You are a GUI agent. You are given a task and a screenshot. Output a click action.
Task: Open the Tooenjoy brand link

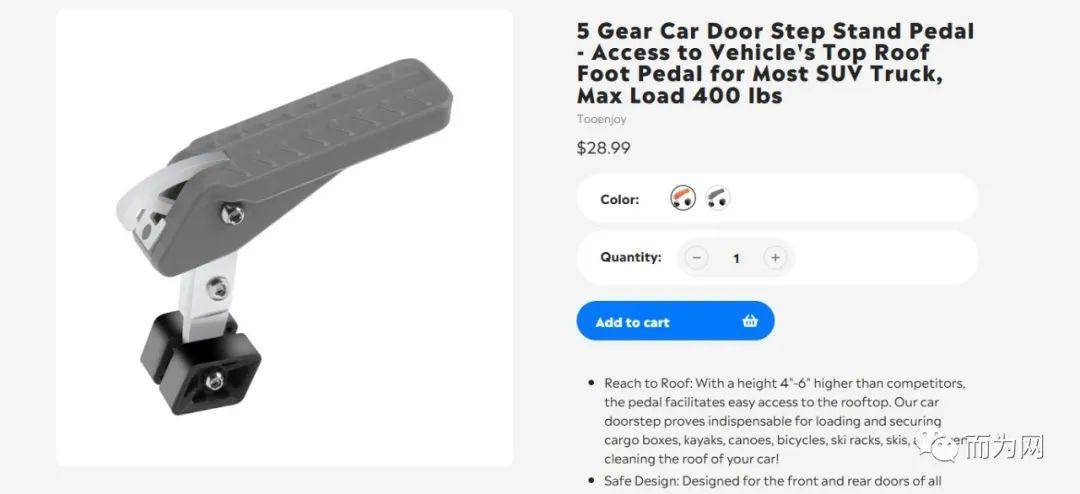click(601, 119)
